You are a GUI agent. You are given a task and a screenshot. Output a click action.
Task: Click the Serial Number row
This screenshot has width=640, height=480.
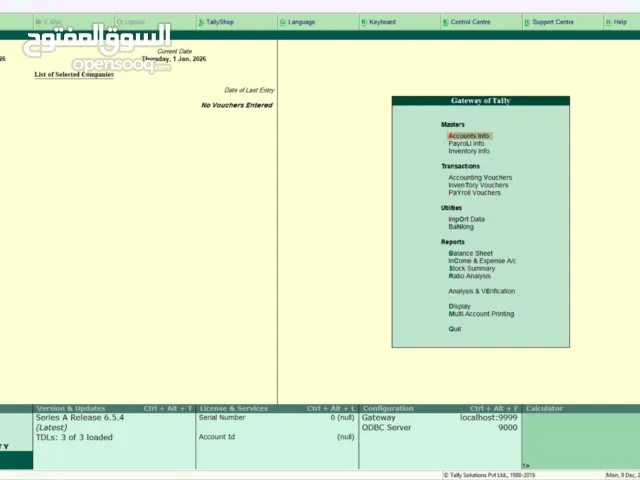[276, 418]
